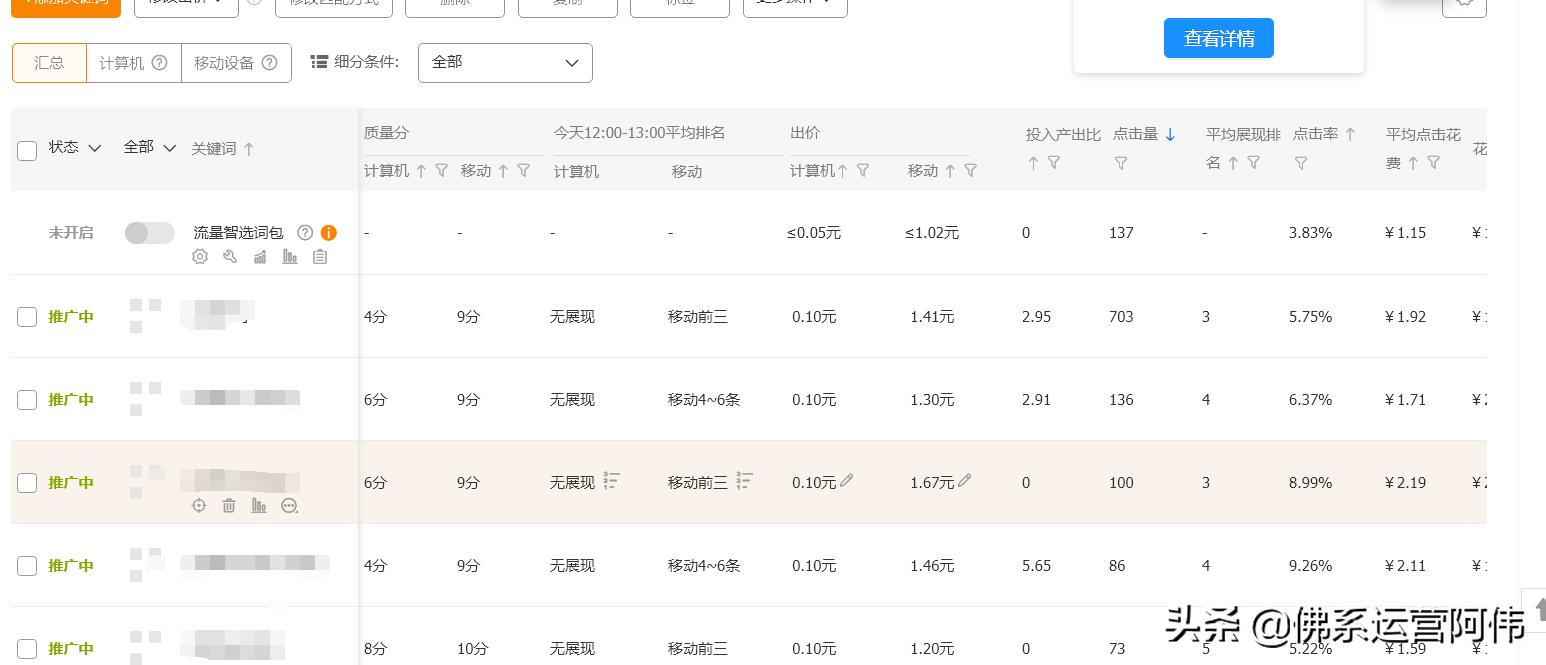Edit the 0.10元 computer bid with pencil icon

pos(846,481)
